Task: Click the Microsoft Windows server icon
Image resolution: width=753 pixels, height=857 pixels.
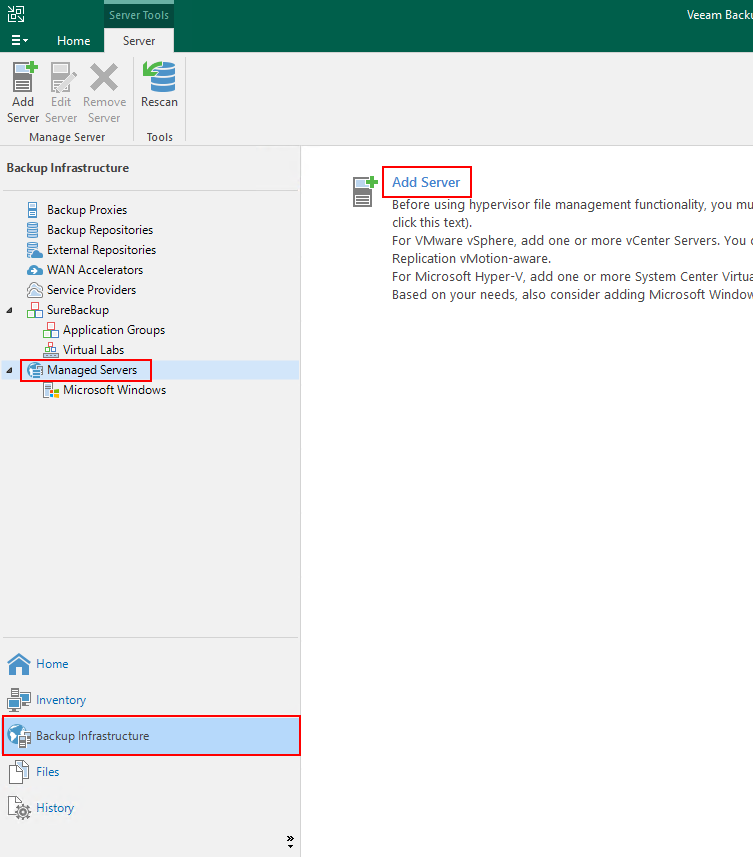Action: 51,390
